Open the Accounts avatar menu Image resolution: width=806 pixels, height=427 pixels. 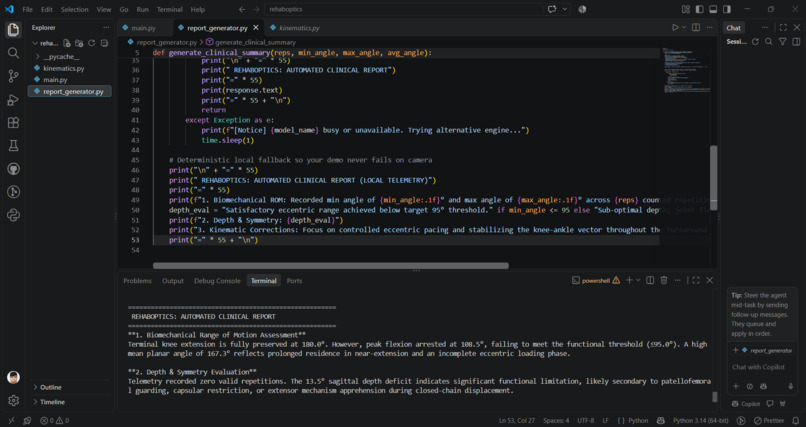(x=13, y=378)
